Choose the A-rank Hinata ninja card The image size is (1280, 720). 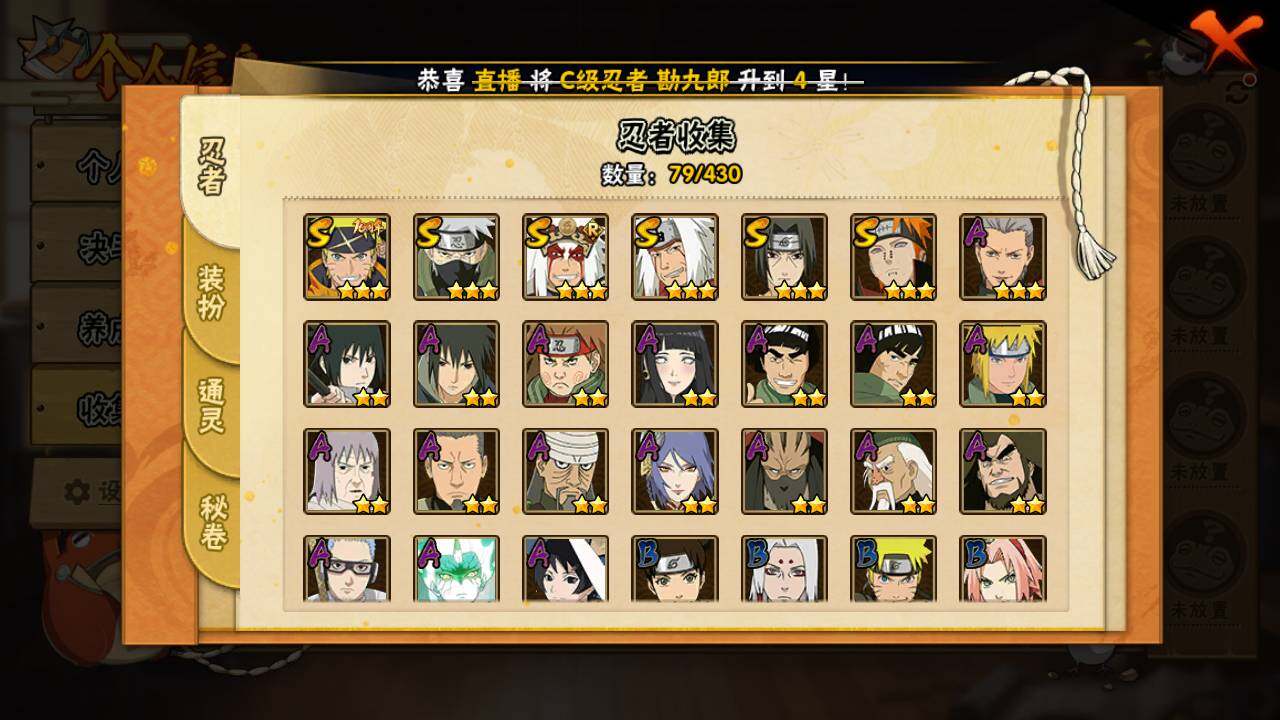675,364
